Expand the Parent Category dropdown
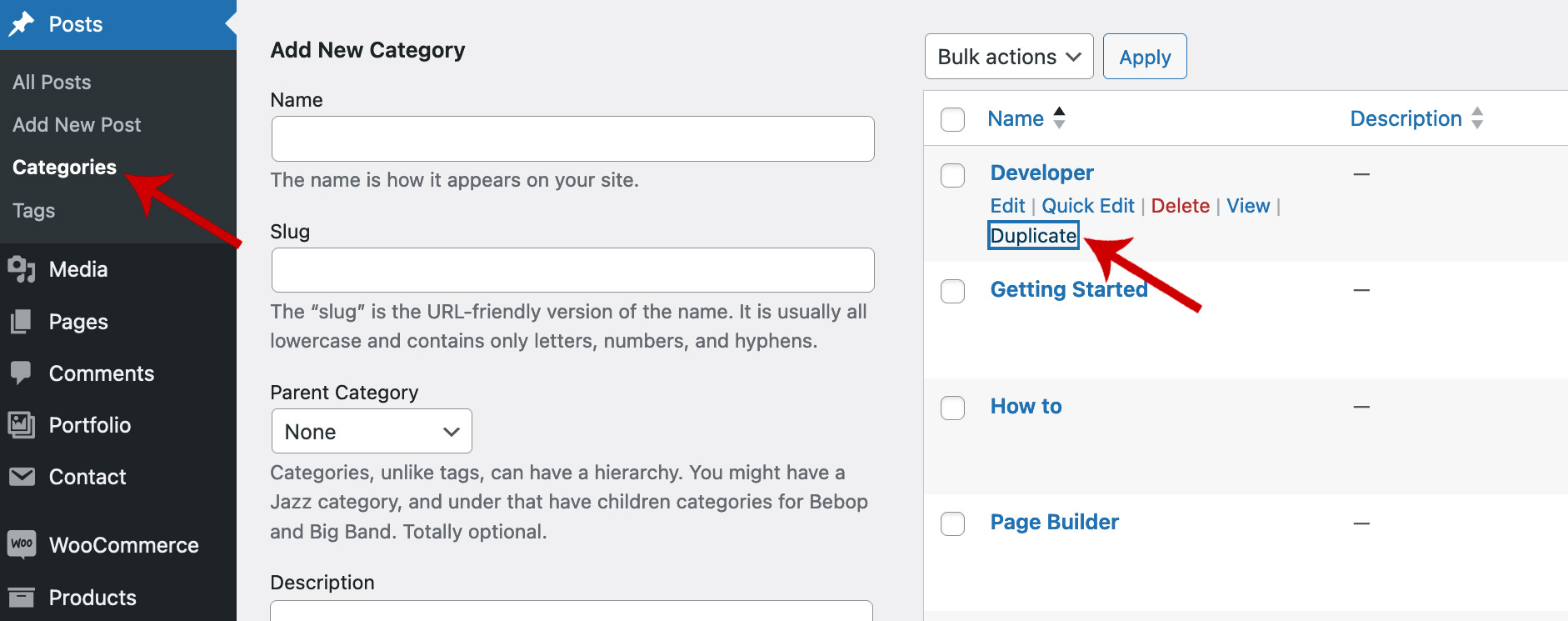 (x=372, y=431)
